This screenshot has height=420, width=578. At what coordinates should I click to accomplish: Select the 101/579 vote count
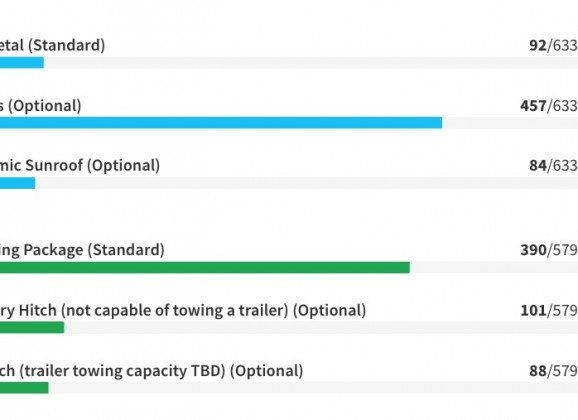(549, 310)
